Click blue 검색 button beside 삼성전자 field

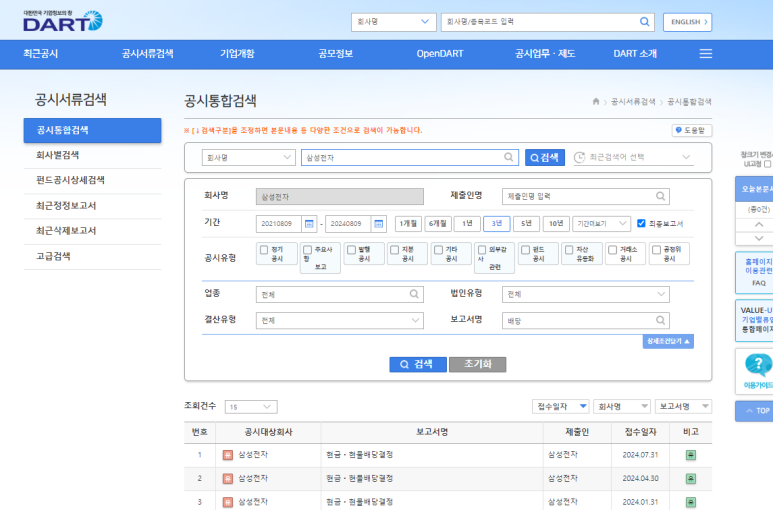(545, 158)
